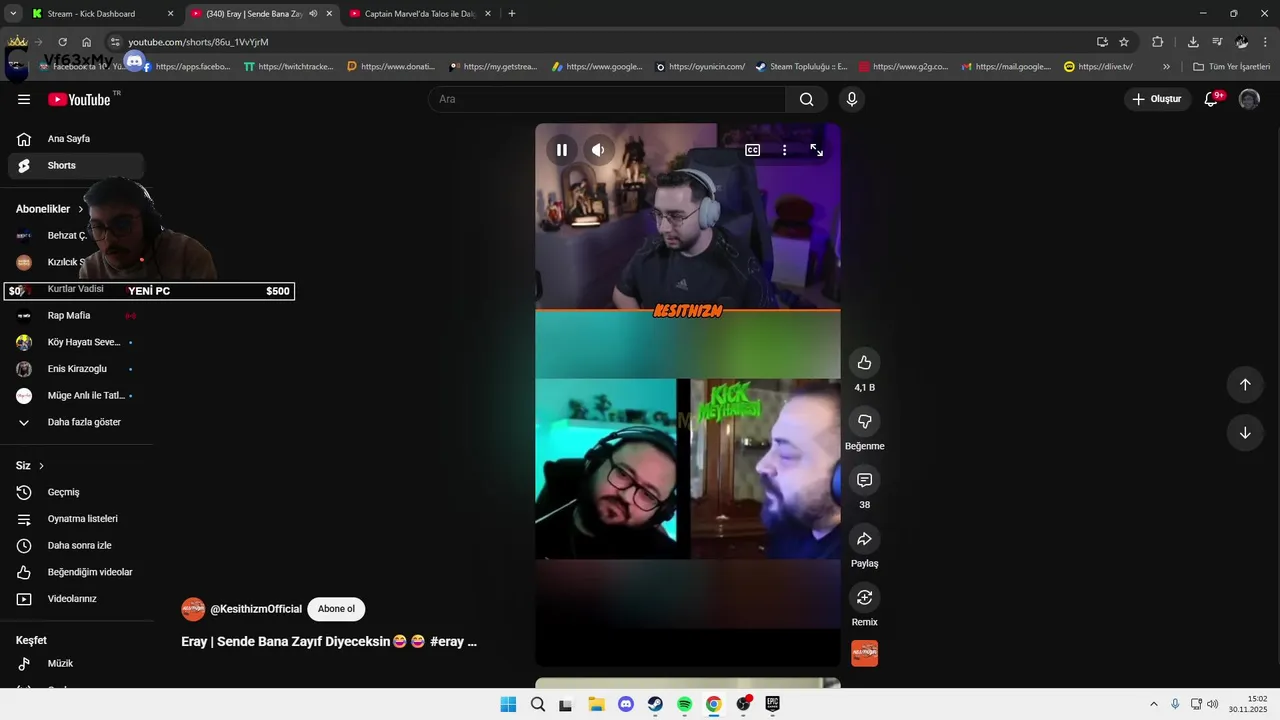Open the Tüm Yer İşaretleri folder
The image size is (1280, 720).
click(1231, 67)
